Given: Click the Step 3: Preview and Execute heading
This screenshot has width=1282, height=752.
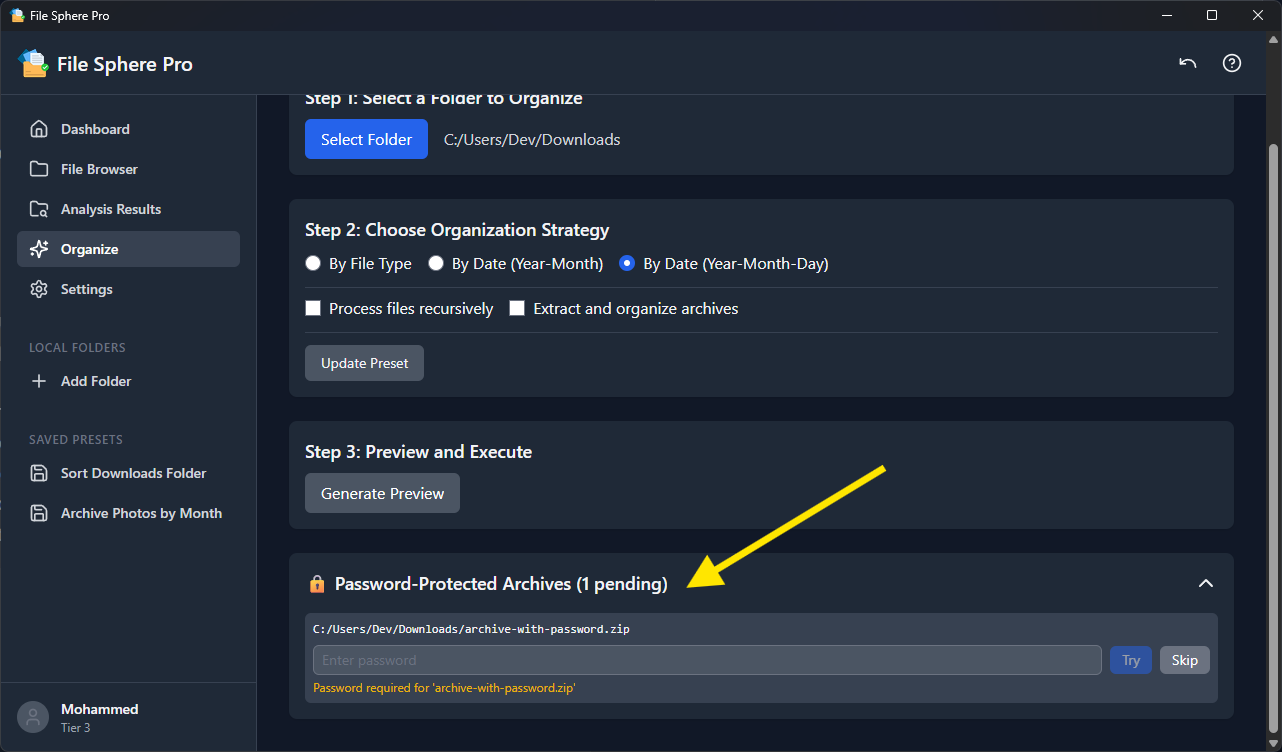Looking at the screenshot, I should pyautogui.click(x=418, y=452).
